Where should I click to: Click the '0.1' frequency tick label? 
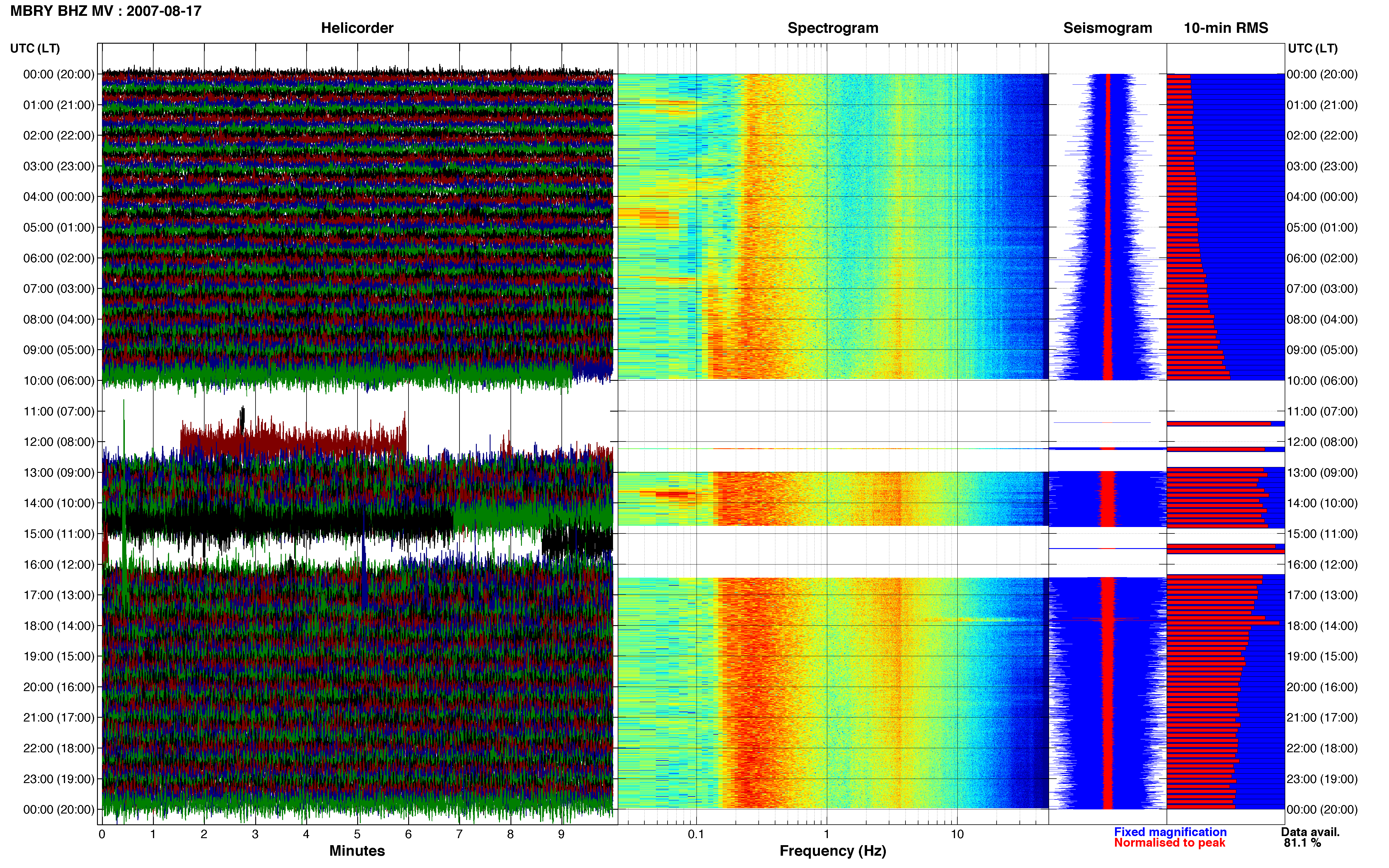[696, 834]
